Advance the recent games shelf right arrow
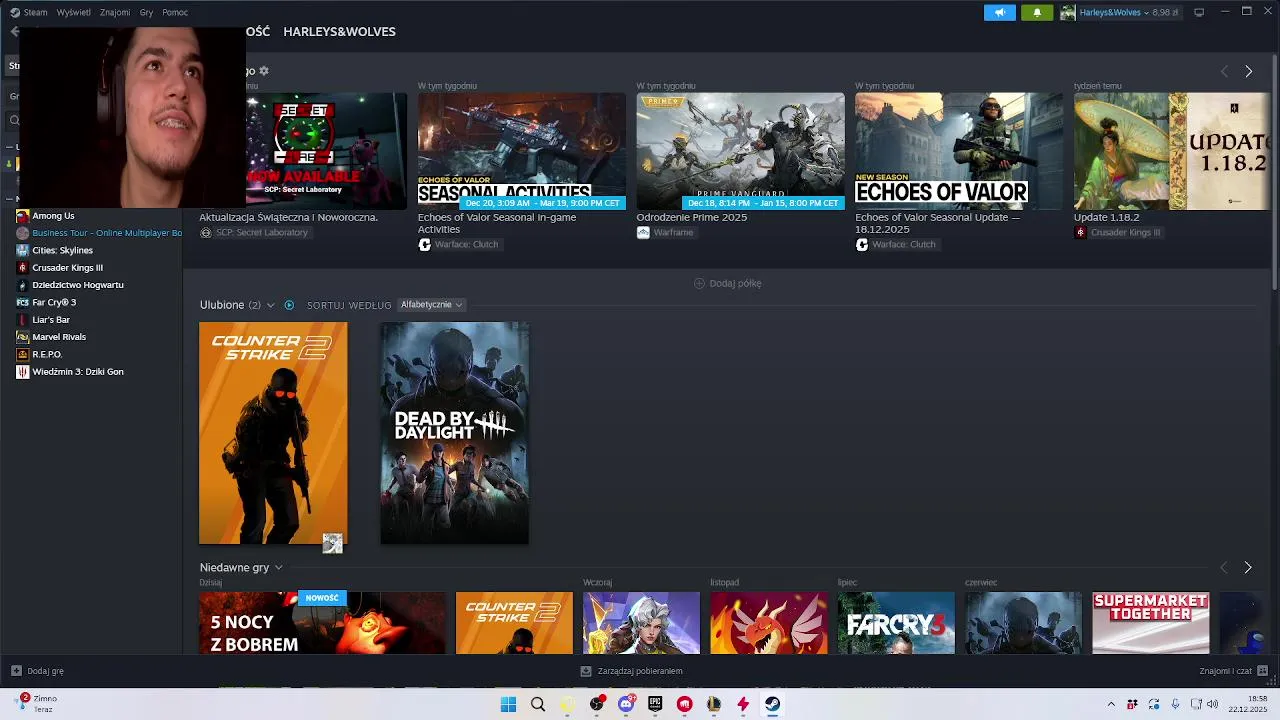This screenshot has width=1280, height=720. [1247, 567]
